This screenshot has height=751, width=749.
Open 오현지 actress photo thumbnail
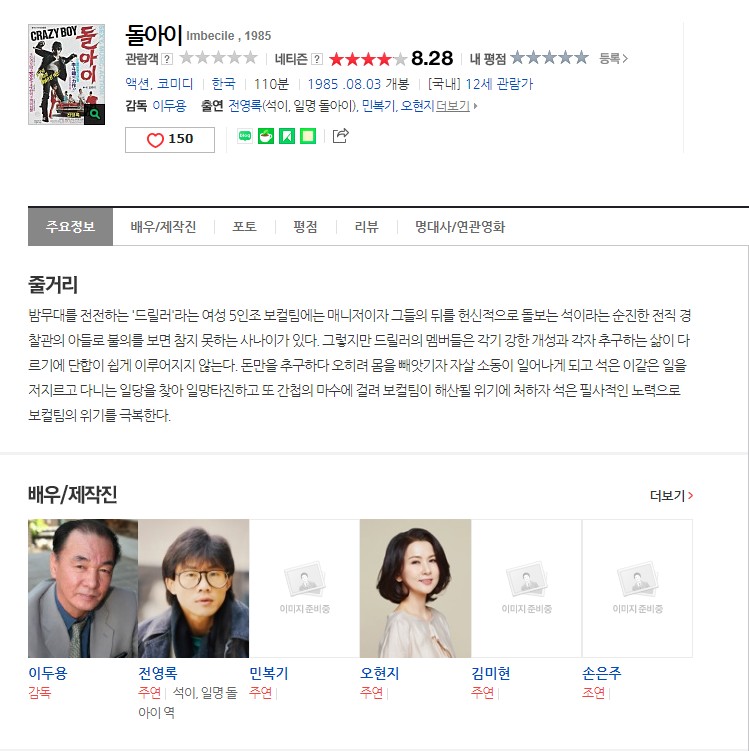pos(415,588)
